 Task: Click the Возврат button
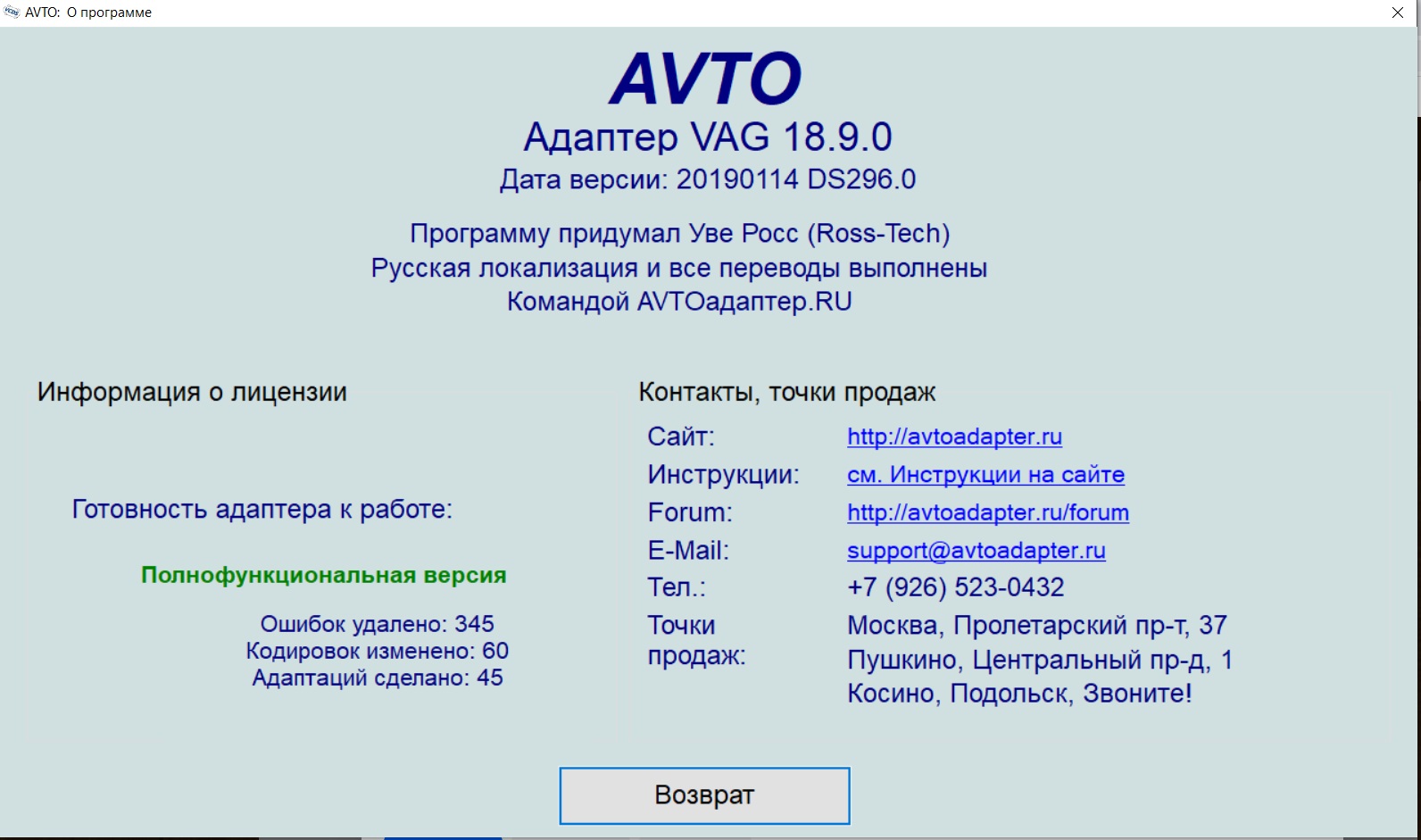(x=704, y=795)
